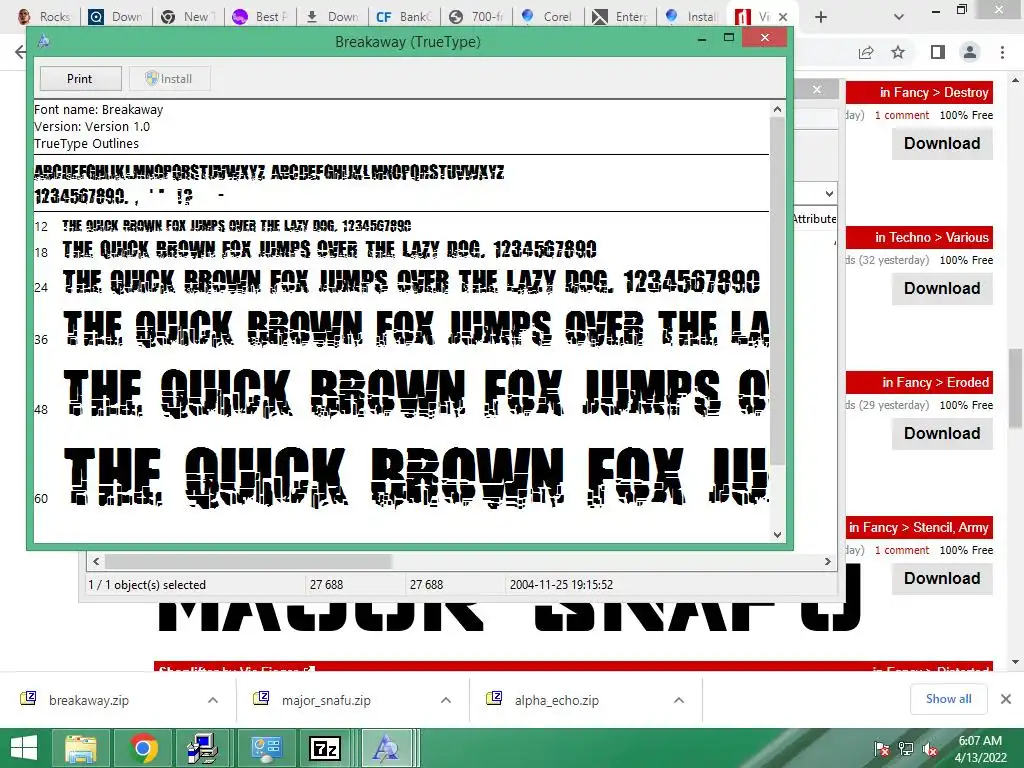This screenshot has width=1024, height=768.
Task: Click the font viewer vertical scrollbar thumb
Action: [x=777, y=291]
